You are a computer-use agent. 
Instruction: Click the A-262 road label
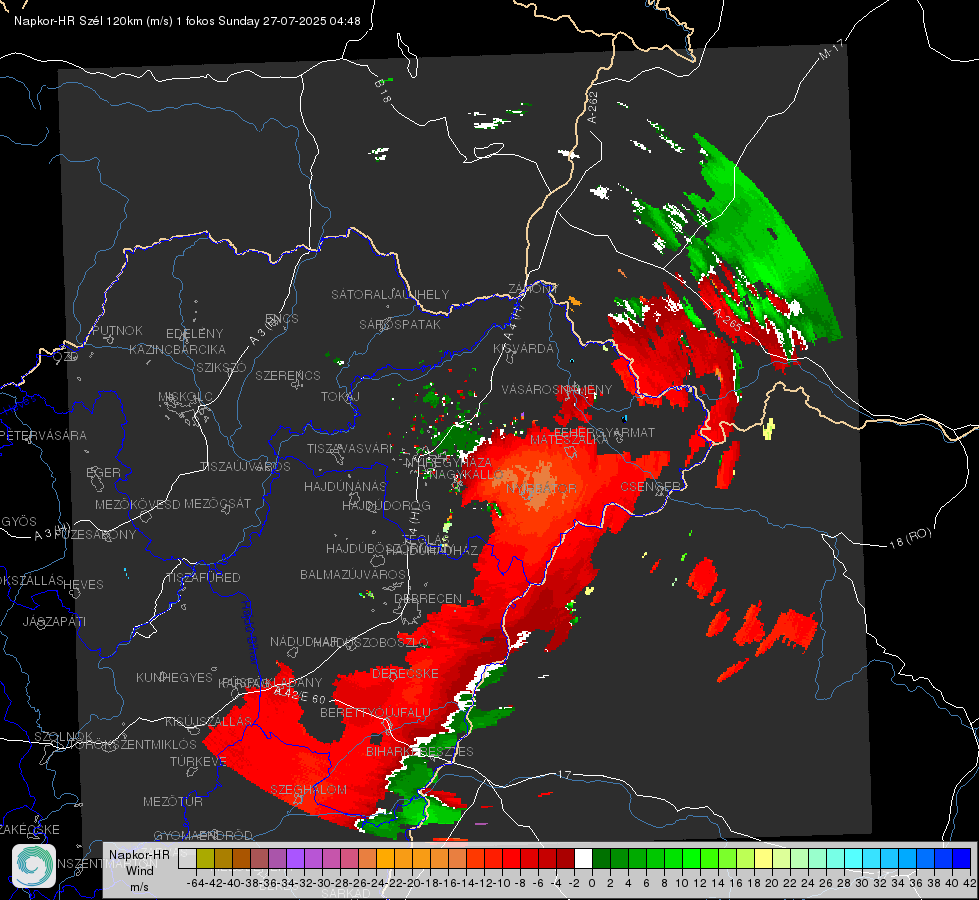click(x=593, y=107)
